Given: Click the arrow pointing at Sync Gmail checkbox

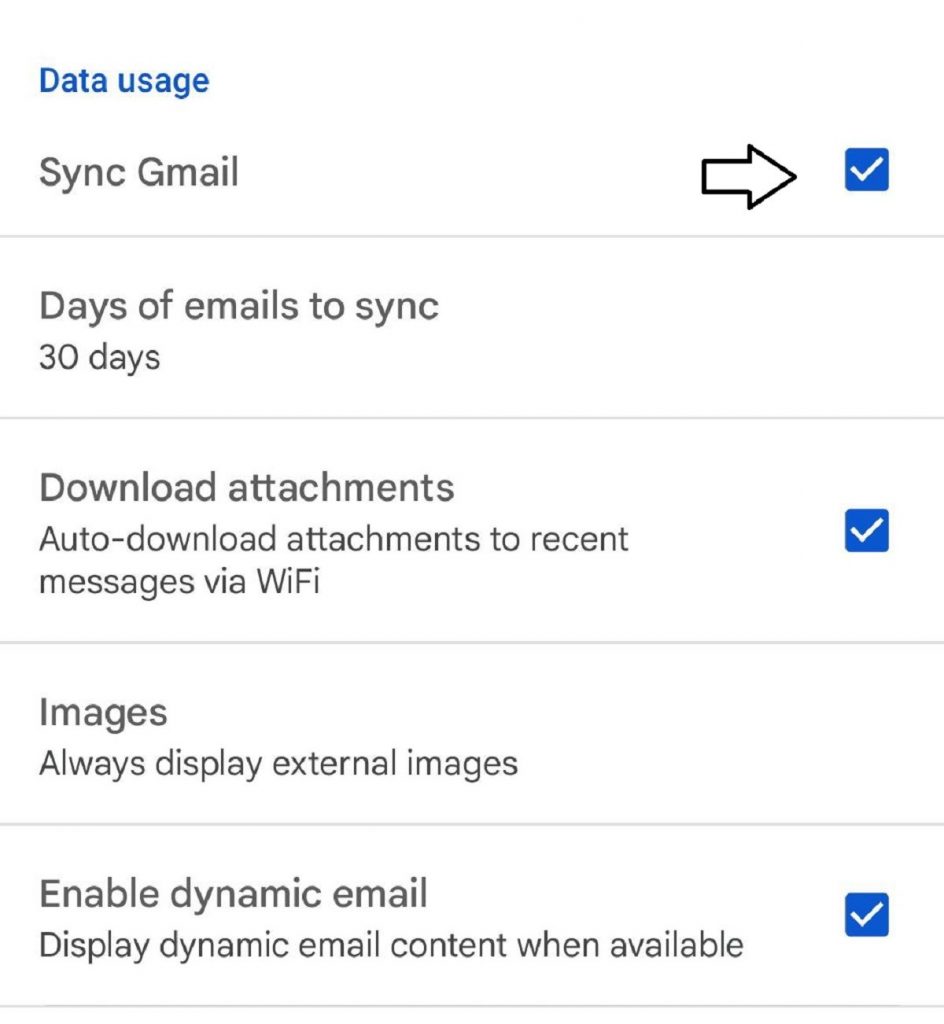Looking at the screenshot, I should pos(748,177).
